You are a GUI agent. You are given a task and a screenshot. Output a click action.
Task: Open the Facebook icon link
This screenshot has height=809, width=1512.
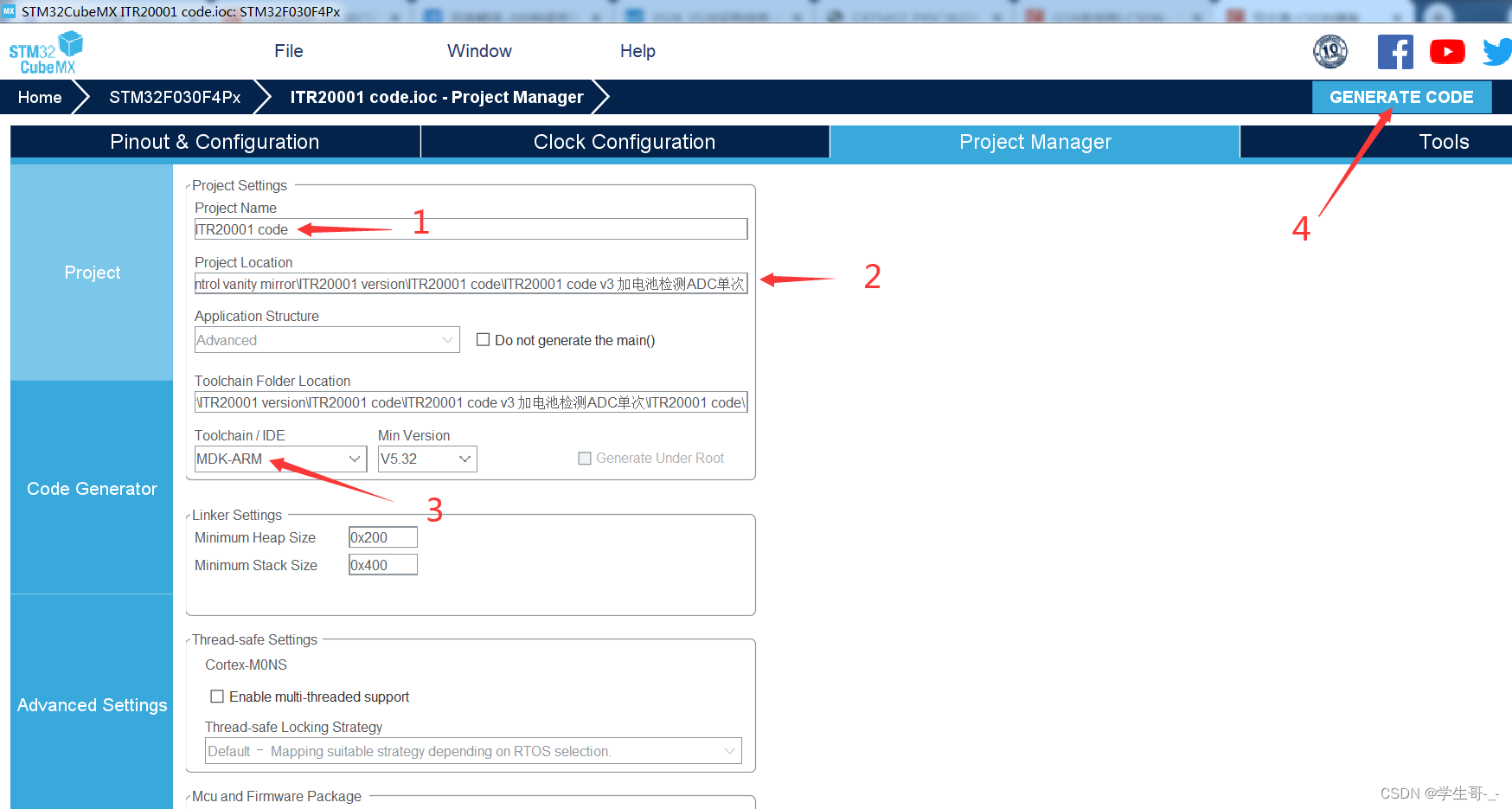(1395, 52)
